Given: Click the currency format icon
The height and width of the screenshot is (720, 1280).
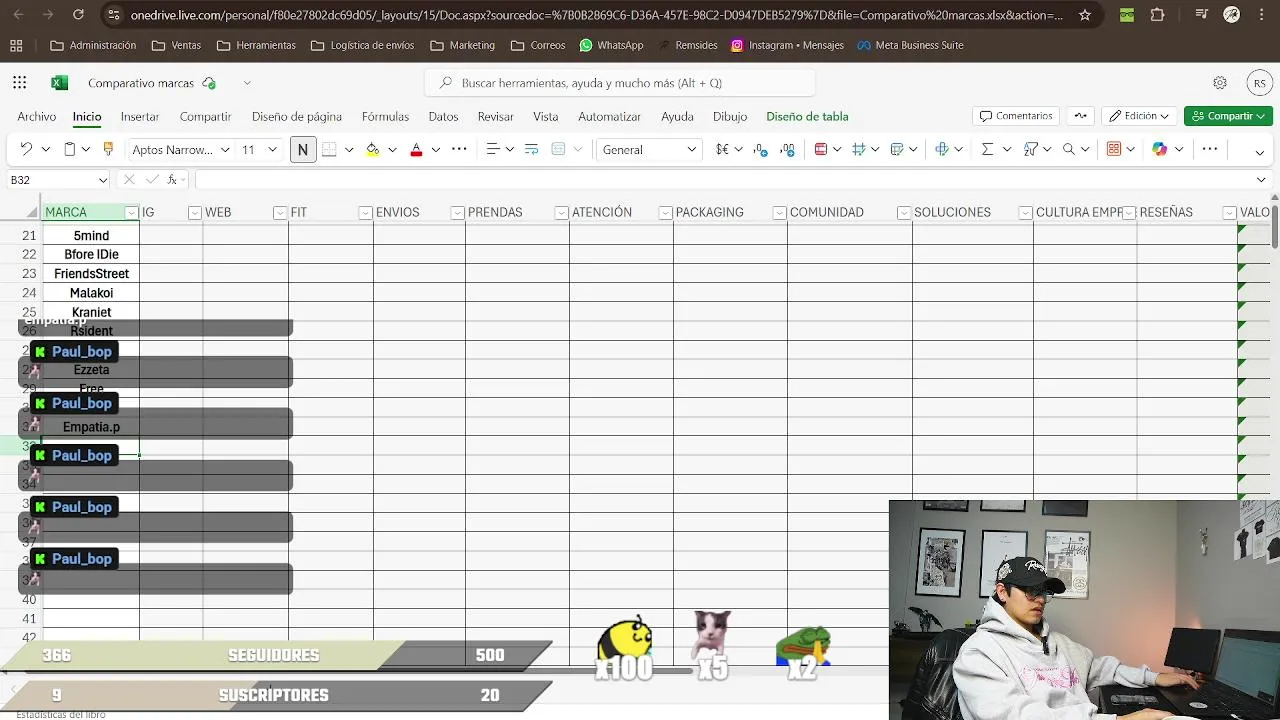Looking at the screenshot, I should click(x=722, y=149).
